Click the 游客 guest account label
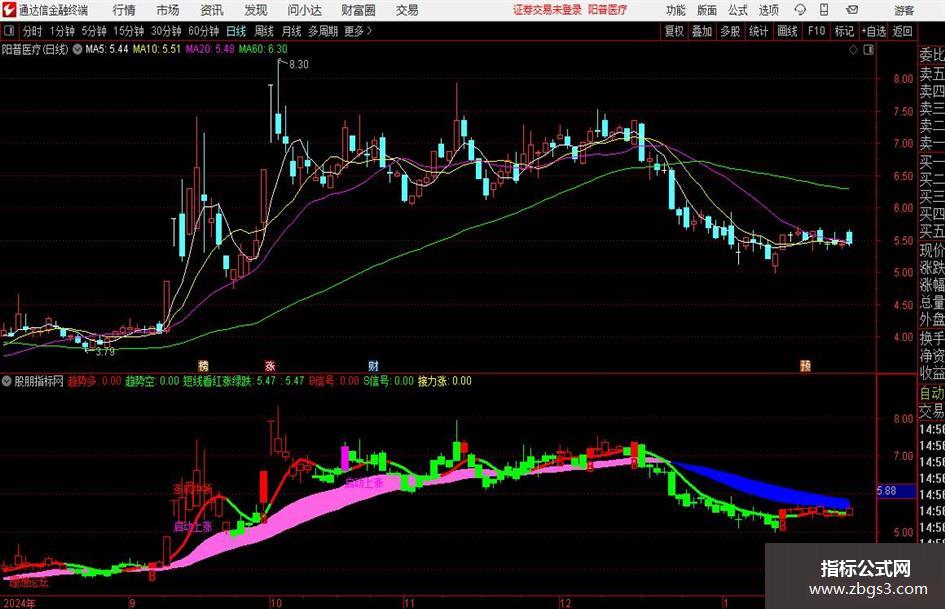 [x=904, y=10]
